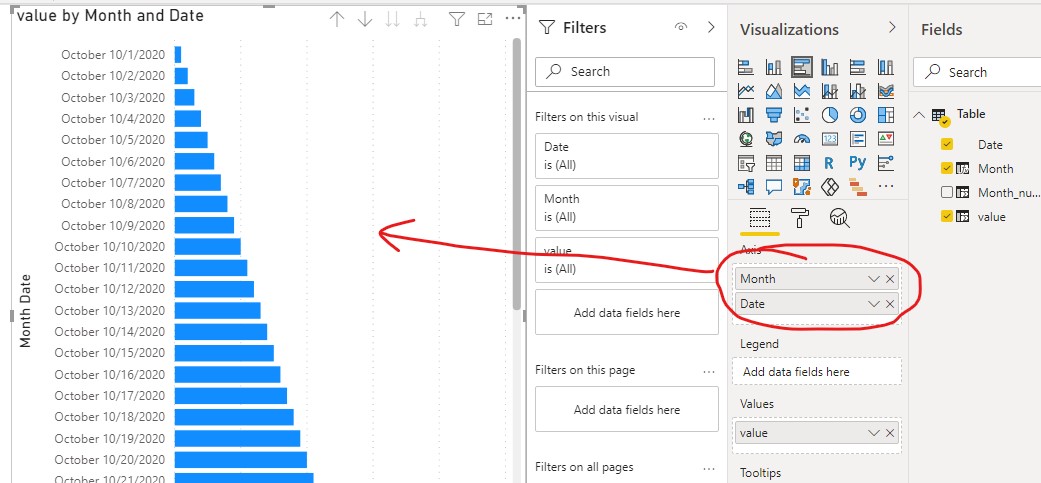Screen dimensions: 1041x483
Task: Collapse the Filters pane chevron
Action: (x=711, y=27)
